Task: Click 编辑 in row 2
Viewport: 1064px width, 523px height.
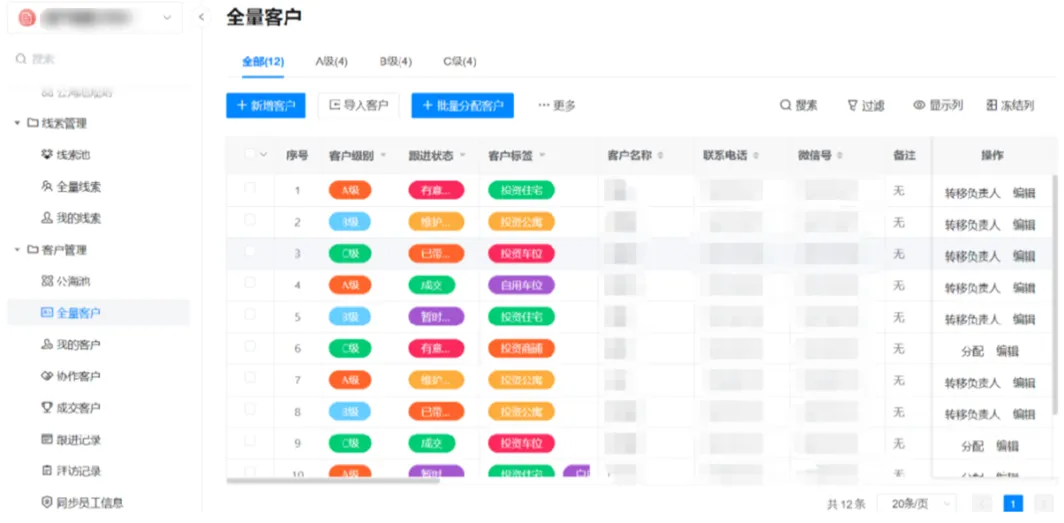Action: [1024, 225]
